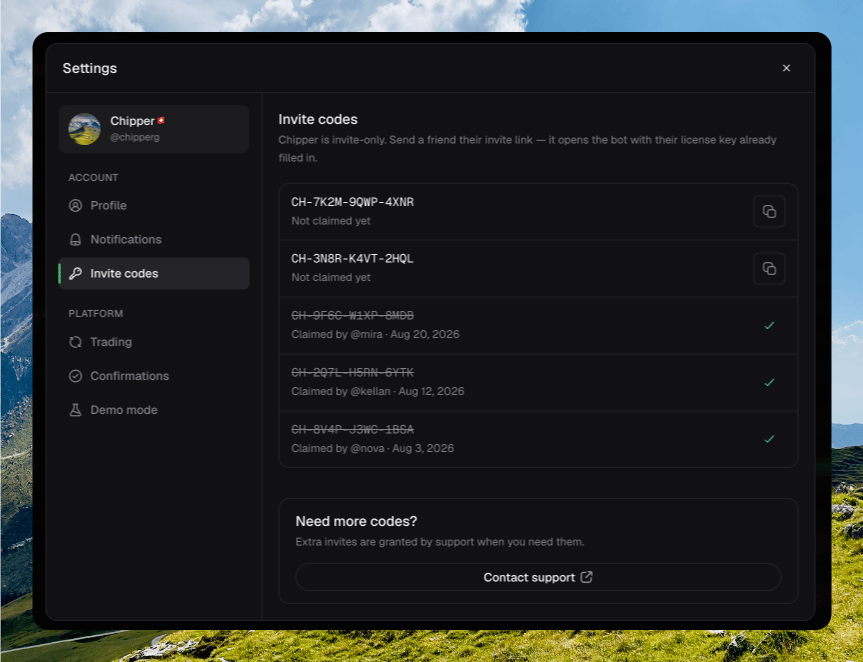863x662 pixels.
Task: Open the Confirmations settings section
Action: pyautogui.click(x=154, y=376)
